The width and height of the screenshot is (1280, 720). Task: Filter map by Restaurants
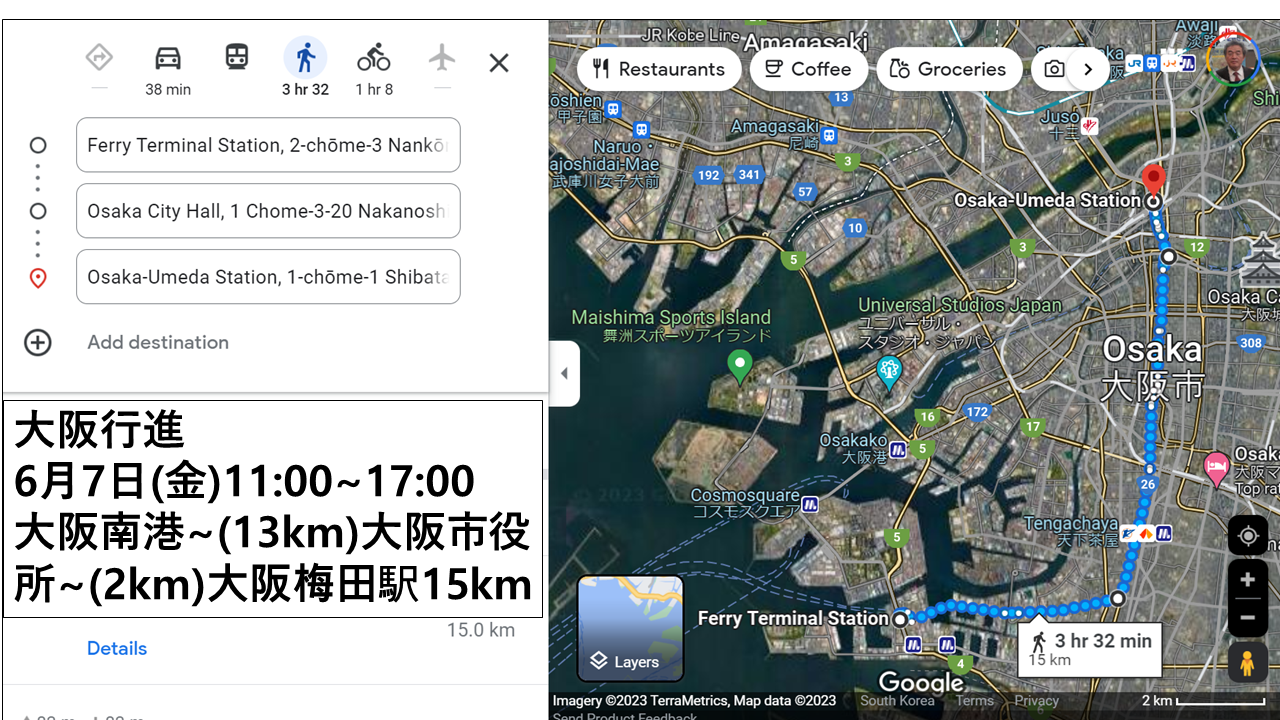pyautogui.click(x=659, y=69)
